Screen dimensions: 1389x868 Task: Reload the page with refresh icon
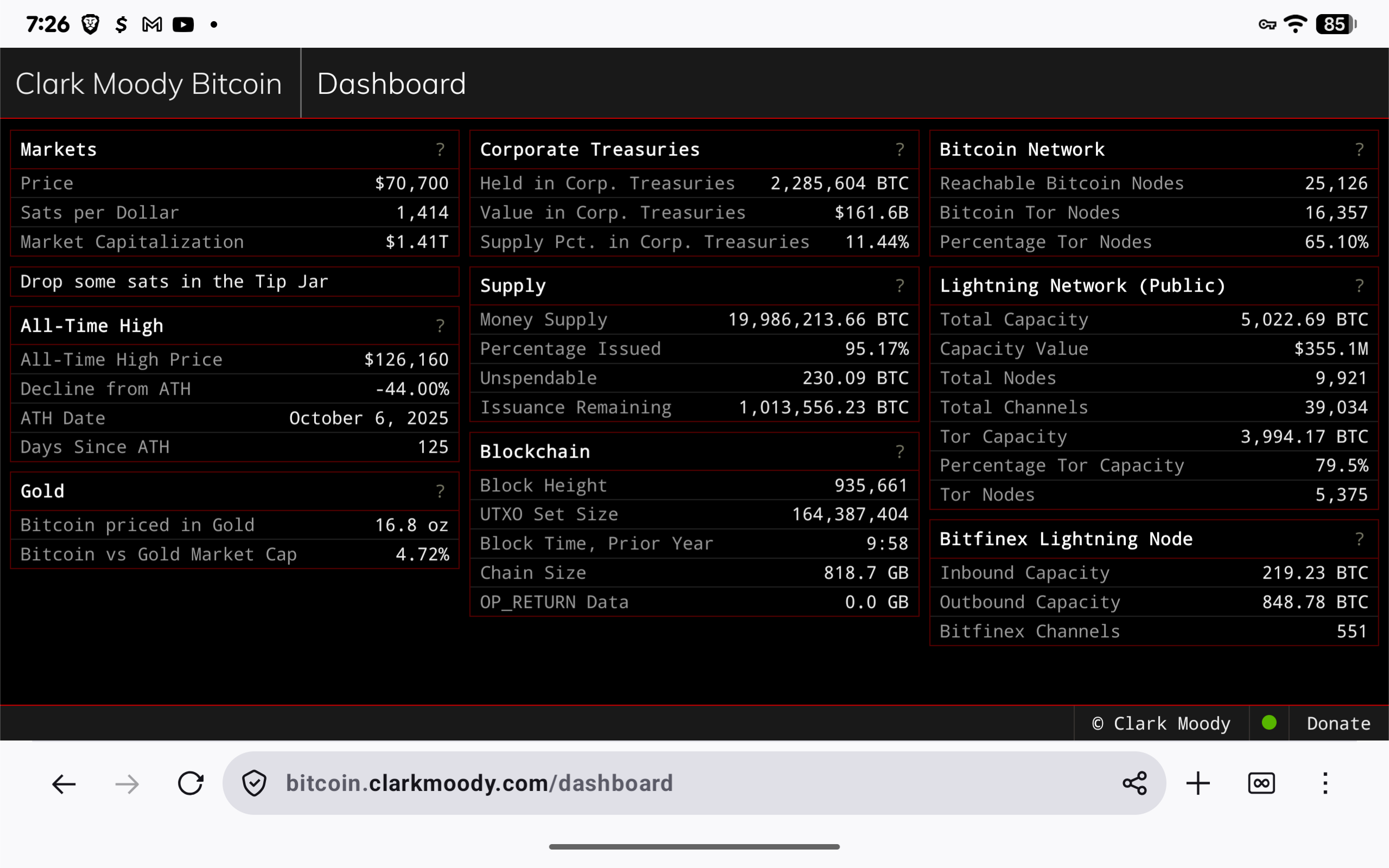point(191,783)
